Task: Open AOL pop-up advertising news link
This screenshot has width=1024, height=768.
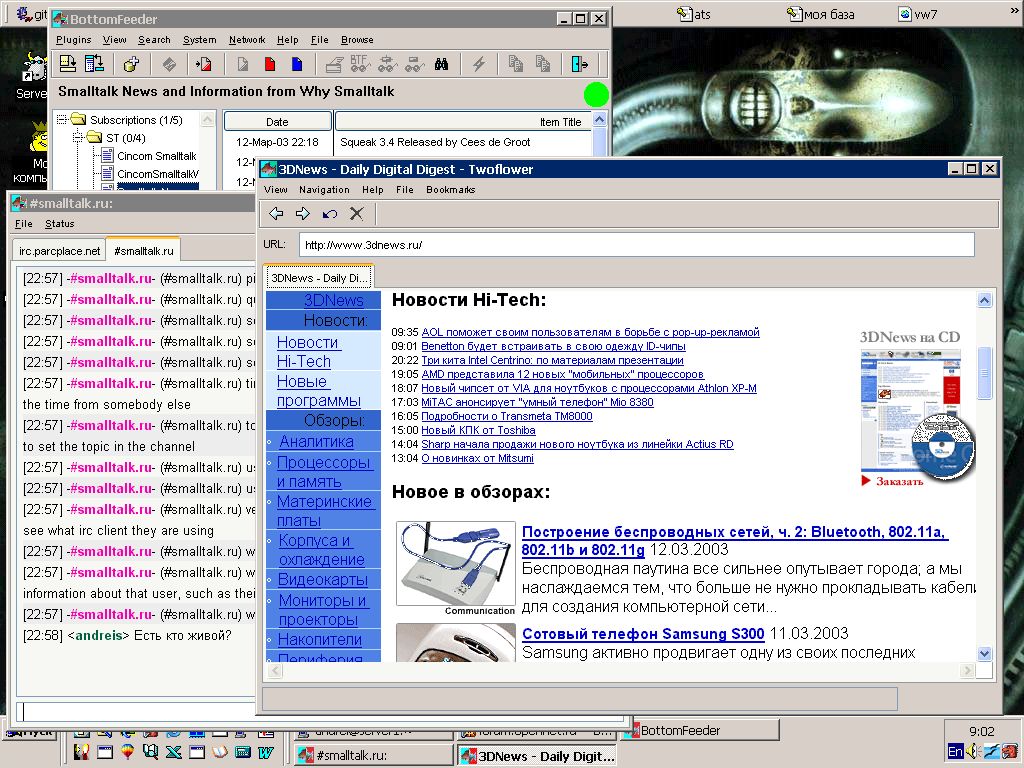Action: 590,332
